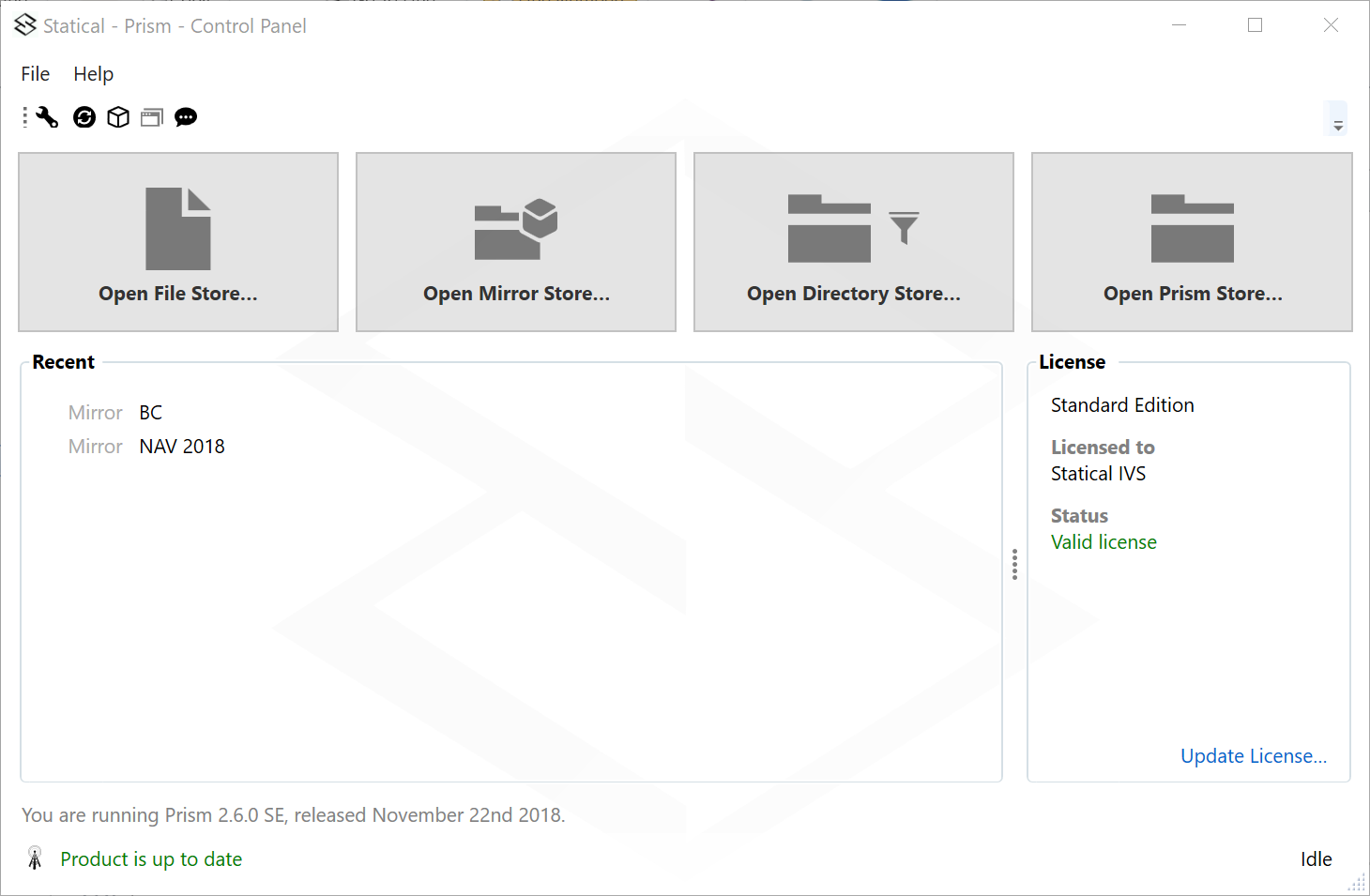Viewport: 1370px width, 896px height.
Task: Click the circular refresh toolbar icon
Action: [x=84, y=117]
